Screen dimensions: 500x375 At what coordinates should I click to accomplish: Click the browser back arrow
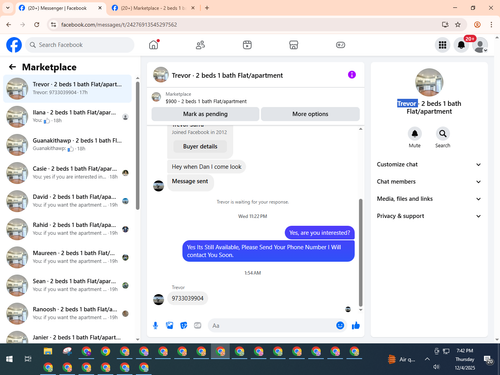9,24
